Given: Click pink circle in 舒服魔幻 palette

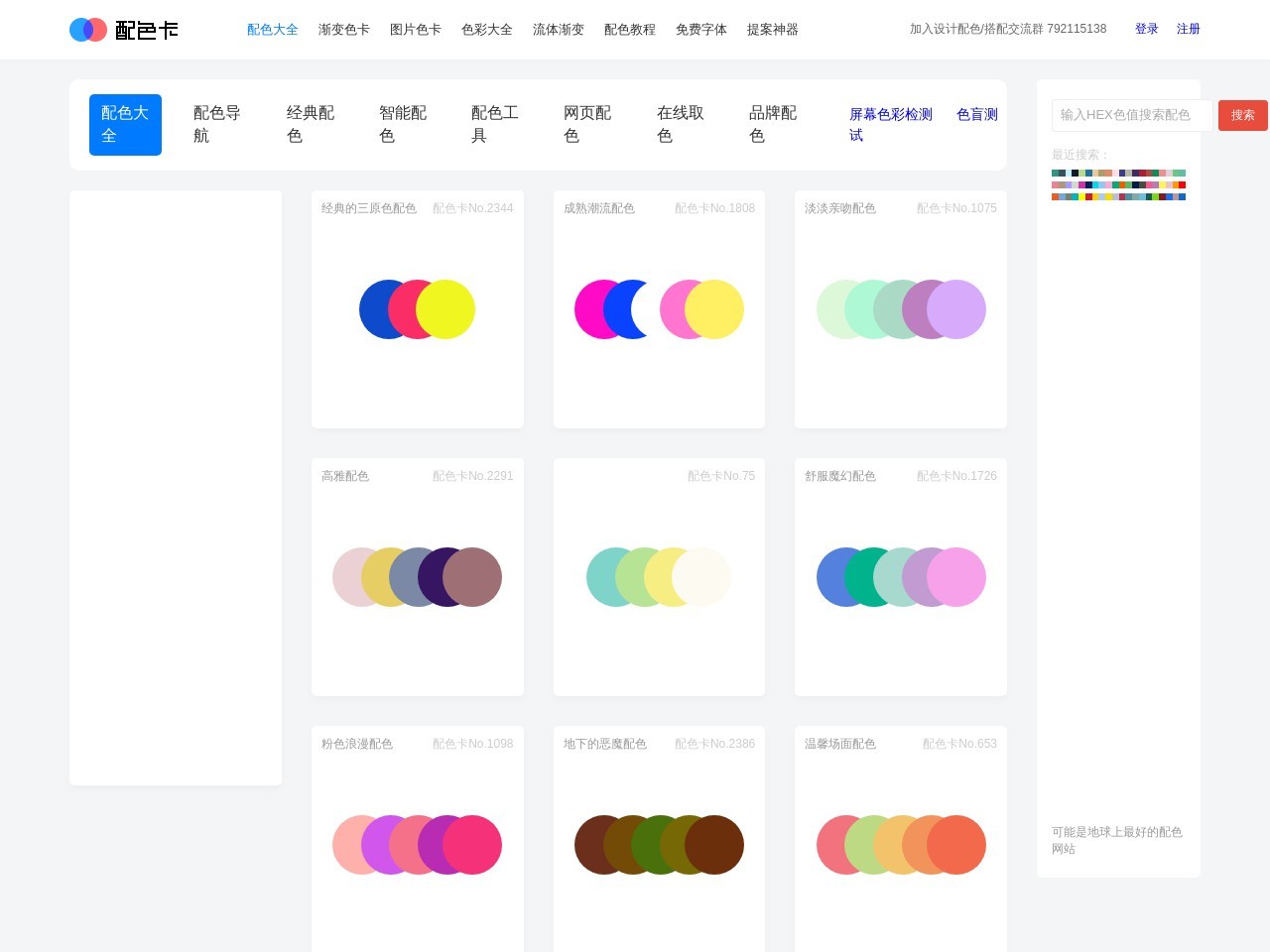Looking at the screenshot, I should pos(956,577).
